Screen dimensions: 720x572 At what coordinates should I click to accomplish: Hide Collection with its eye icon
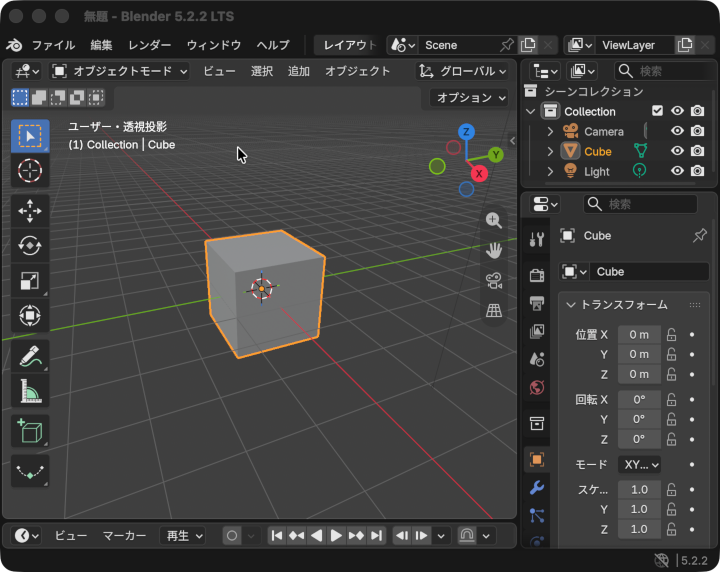click(x=677, y=111)
